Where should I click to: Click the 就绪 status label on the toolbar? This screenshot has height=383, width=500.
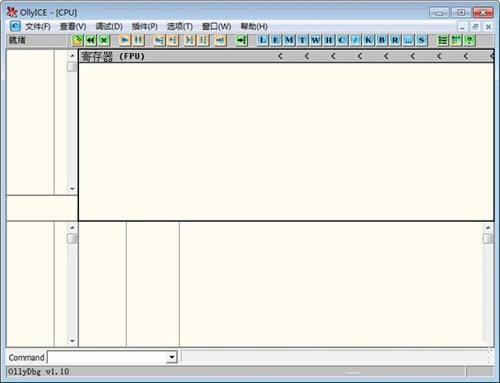(17, 40)
